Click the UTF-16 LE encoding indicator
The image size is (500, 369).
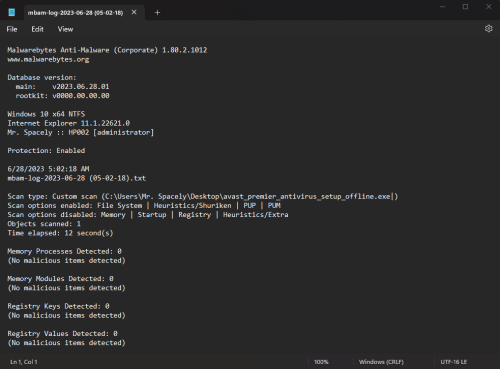click(454, 362)
